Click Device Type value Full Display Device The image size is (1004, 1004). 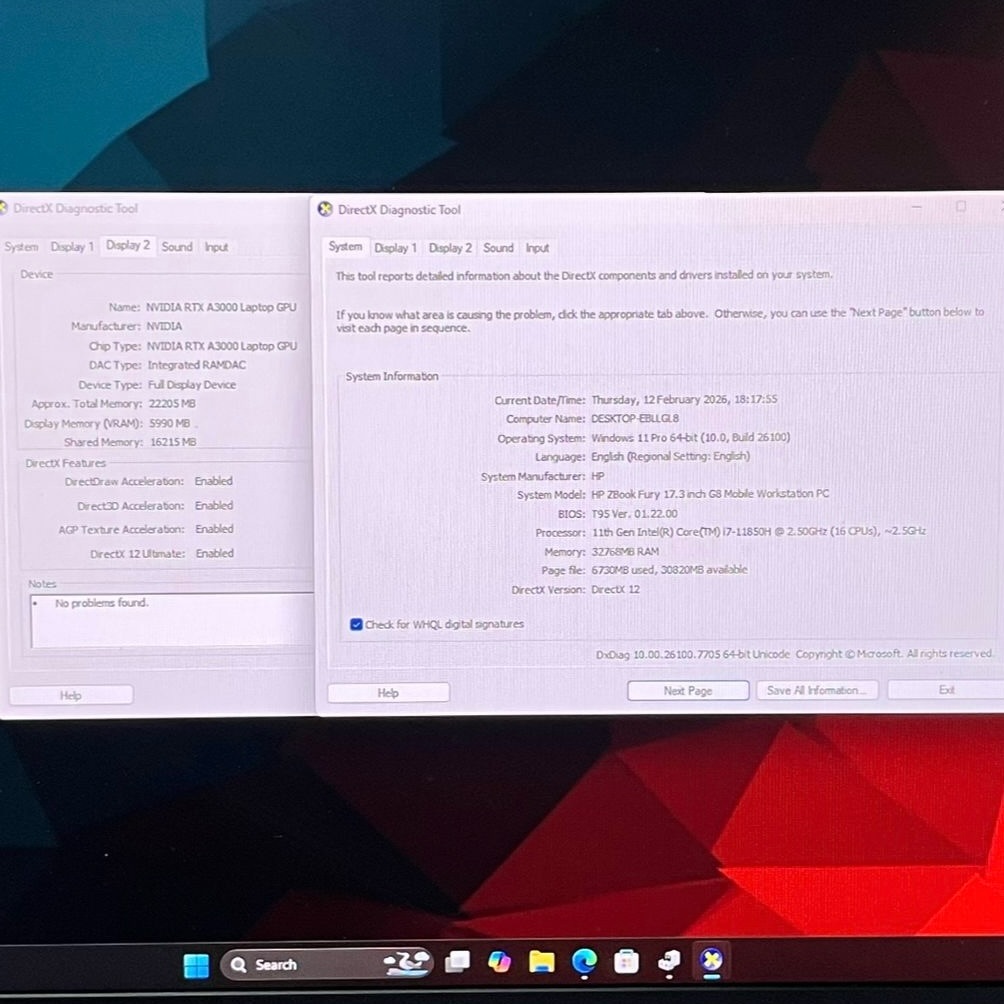coord(192,385)
